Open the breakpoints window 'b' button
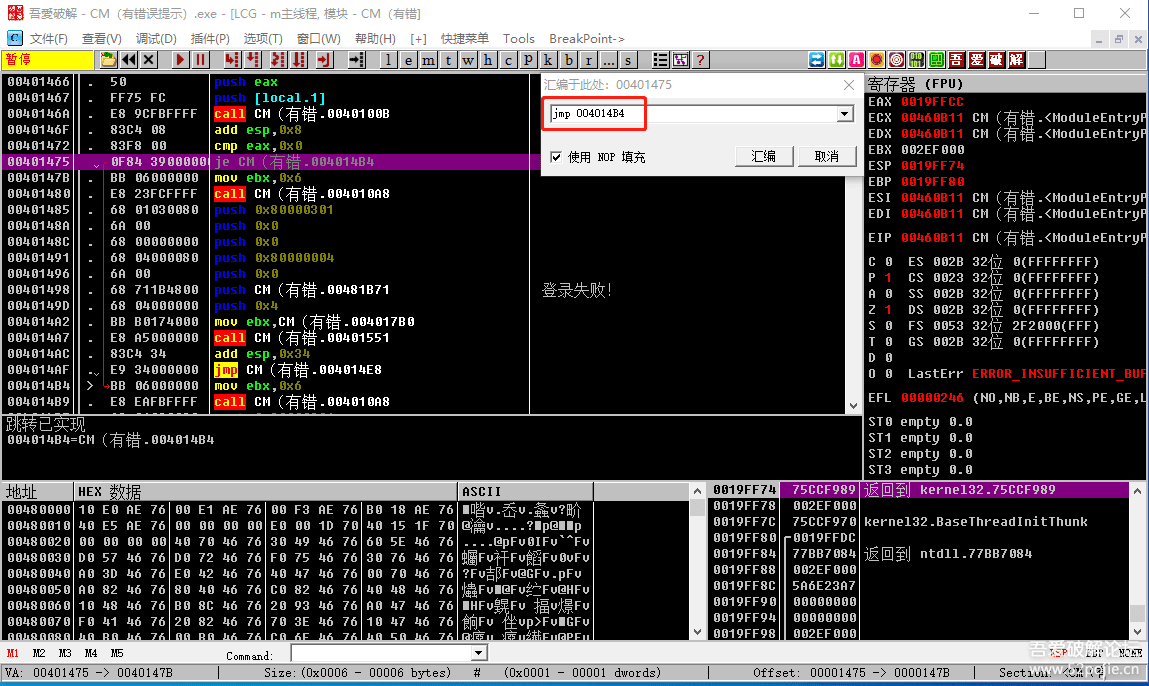The width and height of the screenshot is (1149, 686). click(569, 60)
